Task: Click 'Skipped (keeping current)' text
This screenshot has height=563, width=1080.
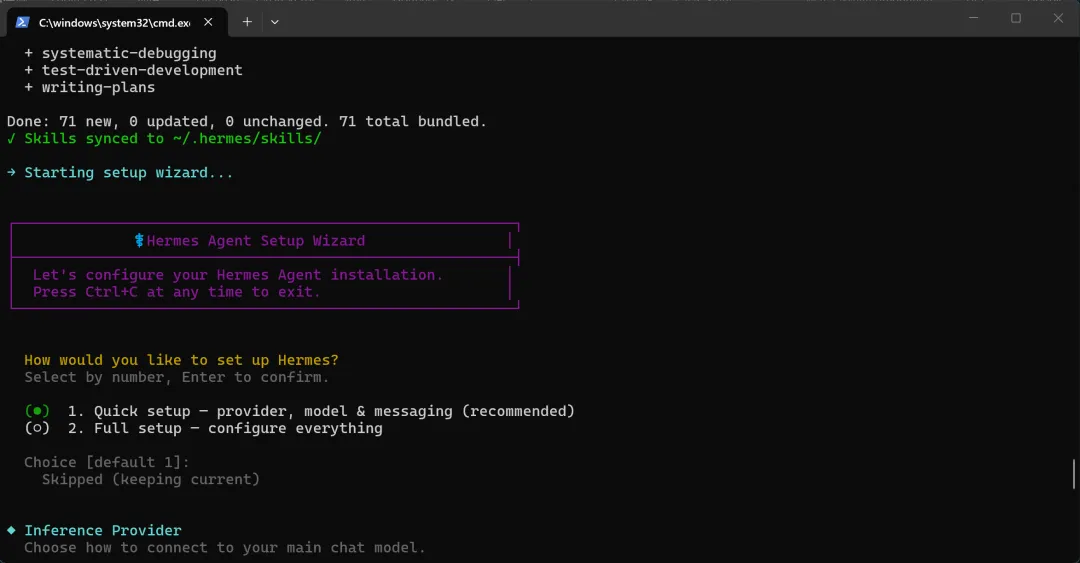Action: tap(151, 480)
